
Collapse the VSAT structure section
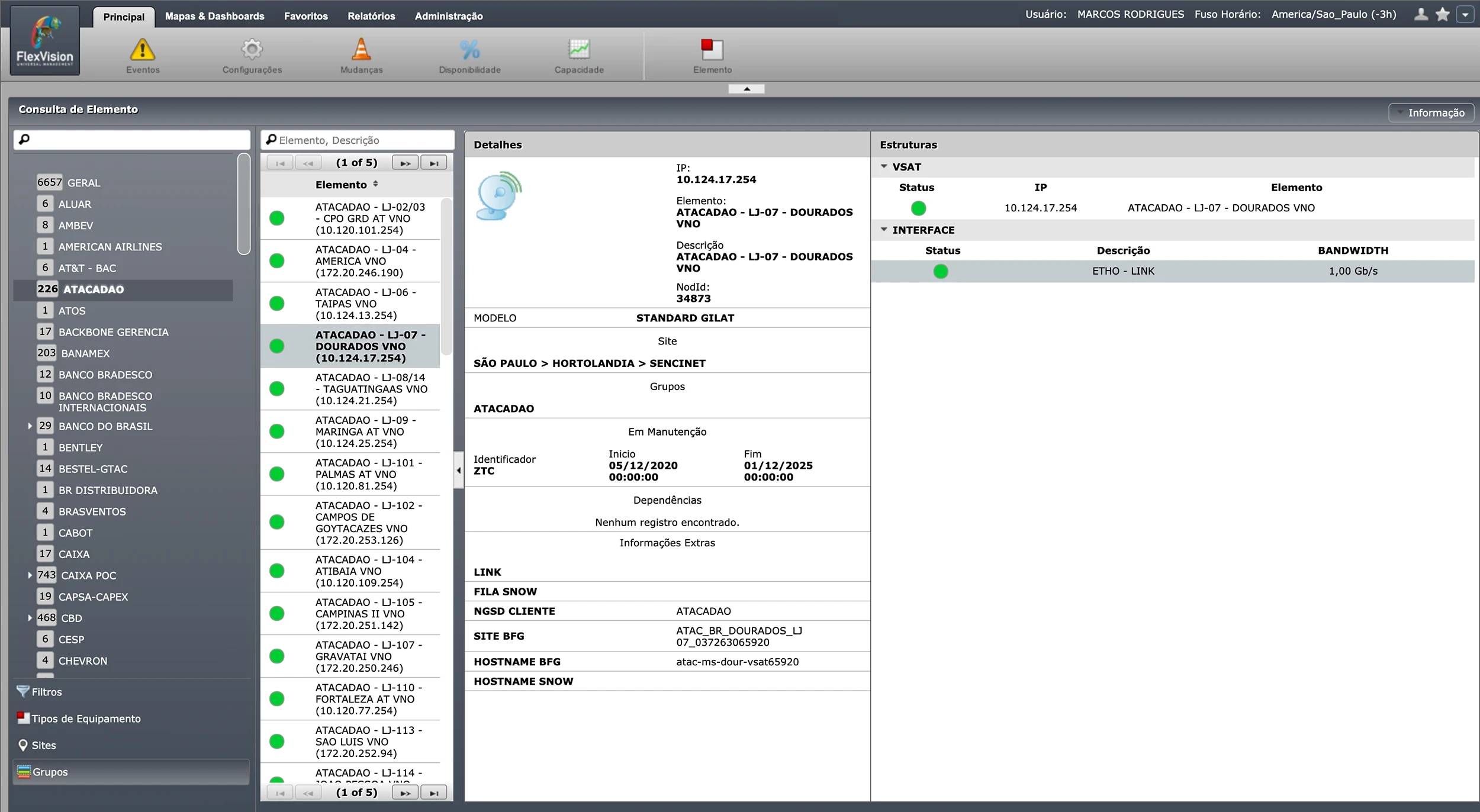pos(884,167)
